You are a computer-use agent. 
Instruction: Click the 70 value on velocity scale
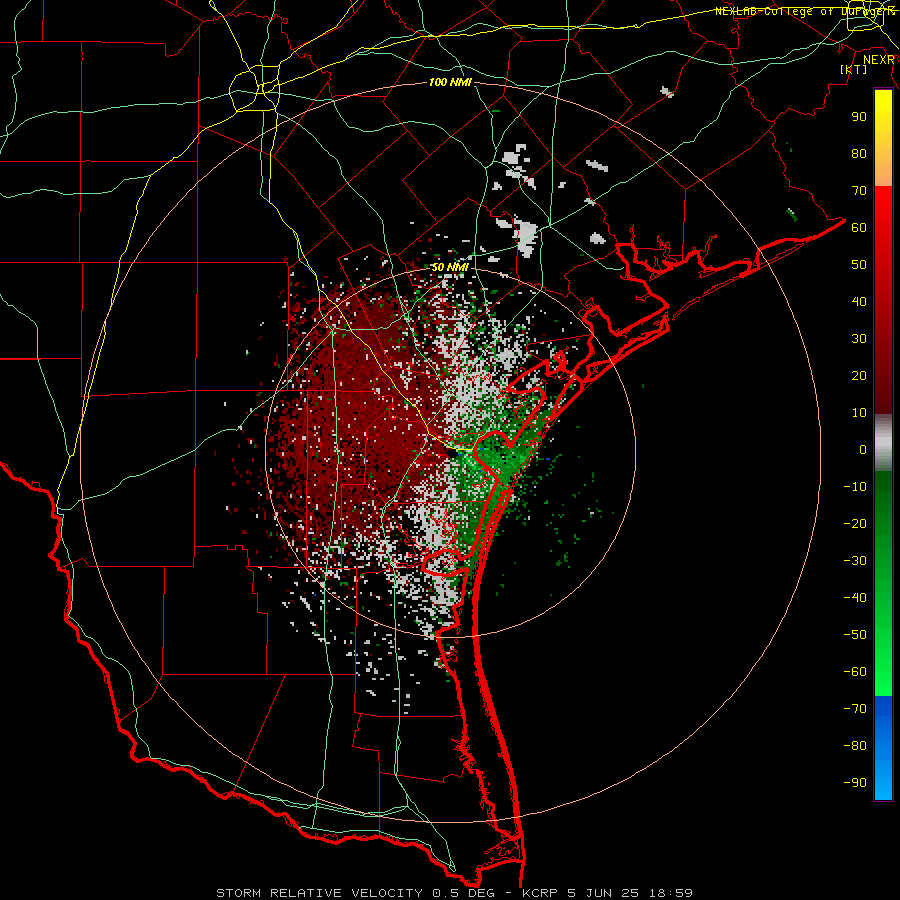[859, 191]
